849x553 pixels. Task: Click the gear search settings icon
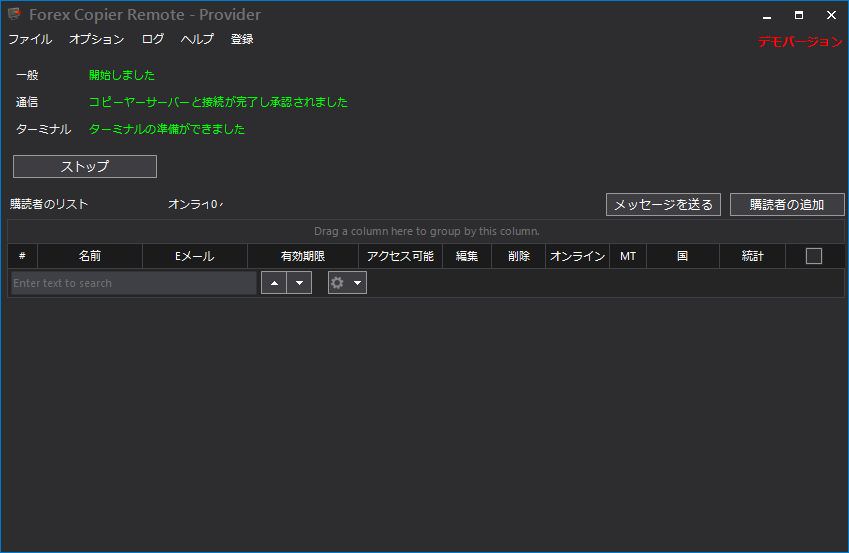point(337,283)
